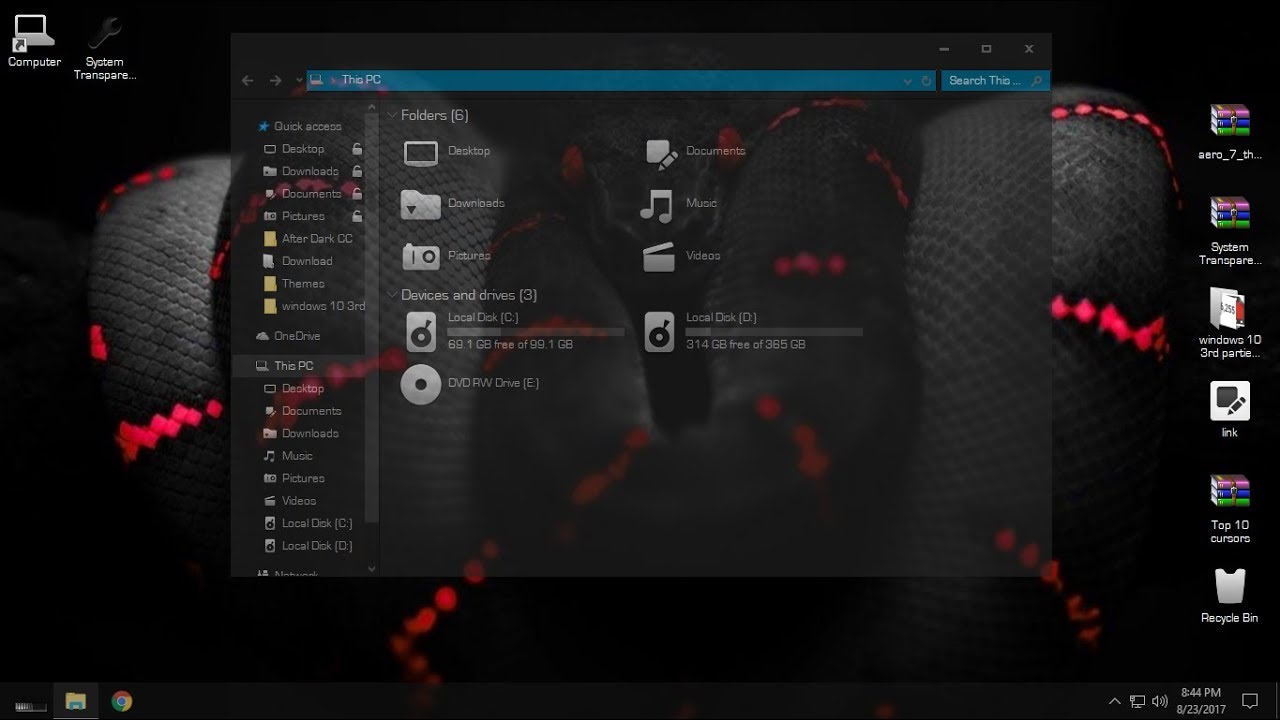Launch Google Chrome from taskbar
Viewport: 1280px width, 720px height.
[122, 701]
